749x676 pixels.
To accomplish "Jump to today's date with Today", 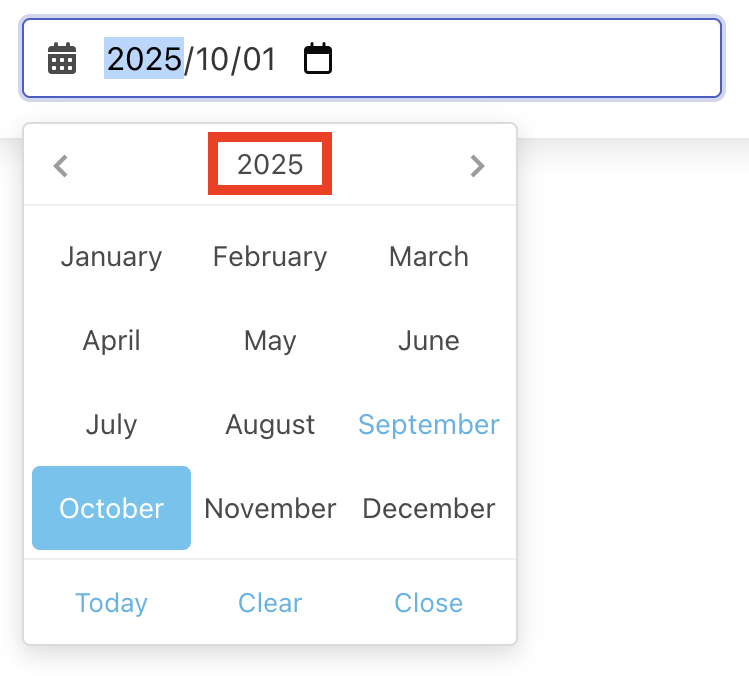I will click(x=111, y=603).
